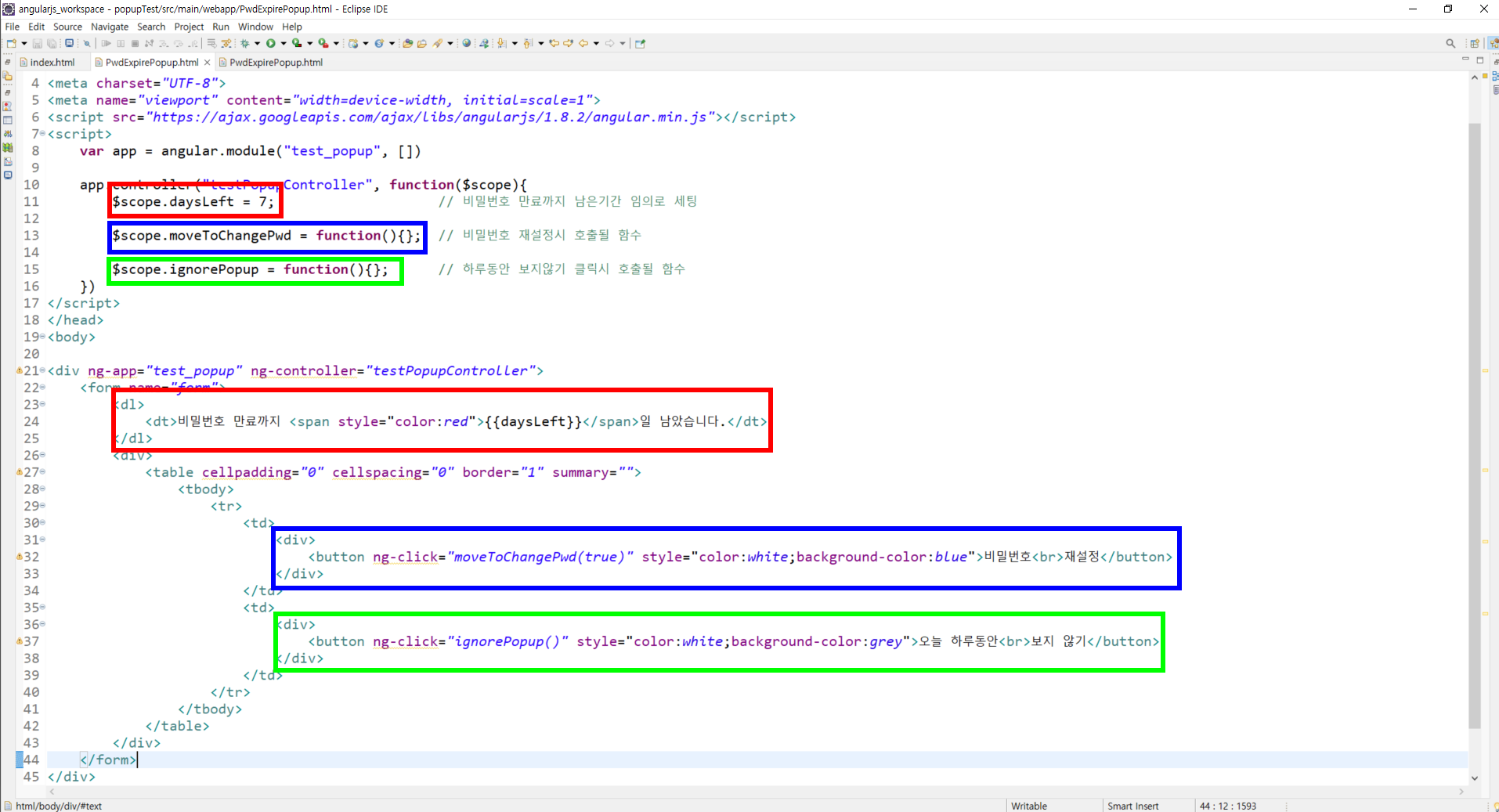Click the Drop to Frame icon
This screenshot has width=1499, height=812.
tap(211, 43)
